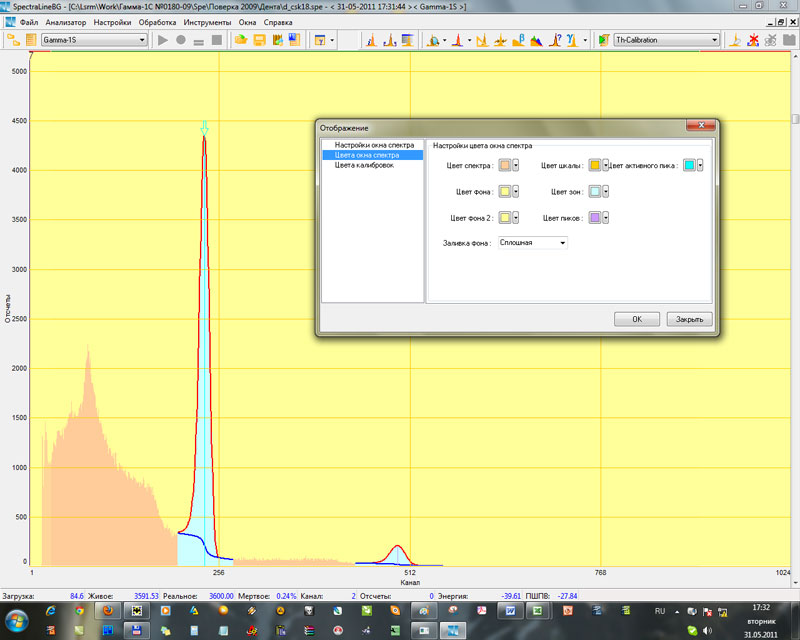This screenshot has width=800, height=640.
Task: Click the Word icon in the taskbar
Action: tap(509, 610)
